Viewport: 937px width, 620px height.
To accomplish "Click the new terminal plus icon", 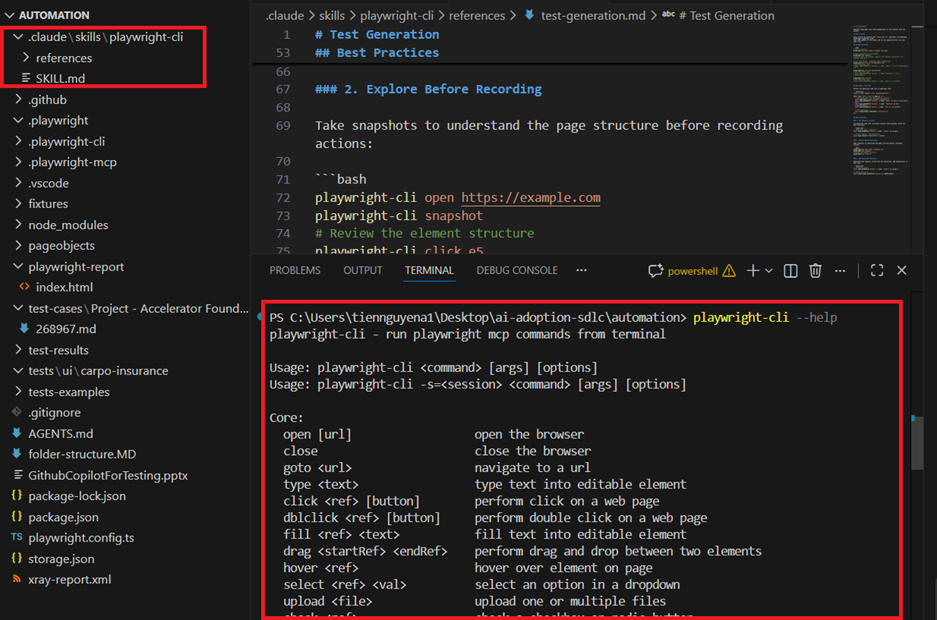I will pos(753,271).
